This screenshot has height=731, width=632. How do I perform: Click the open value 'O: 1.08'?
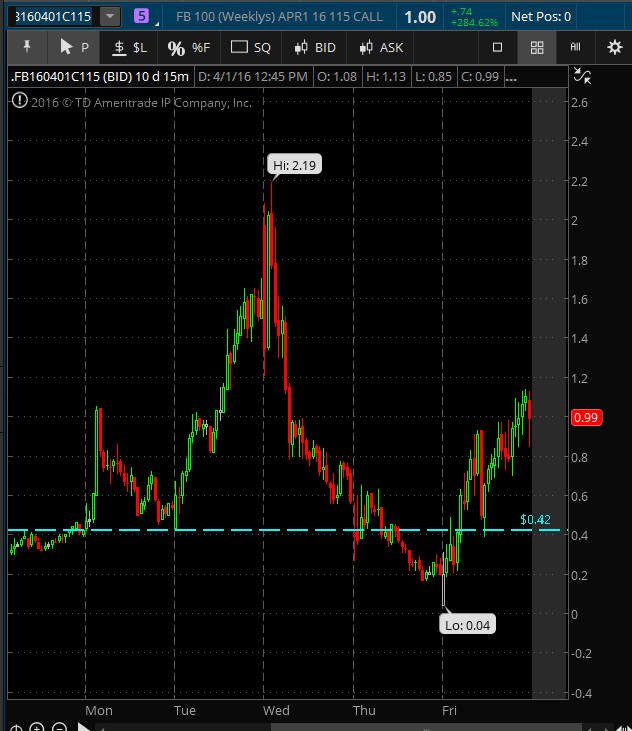coord(337,76)
